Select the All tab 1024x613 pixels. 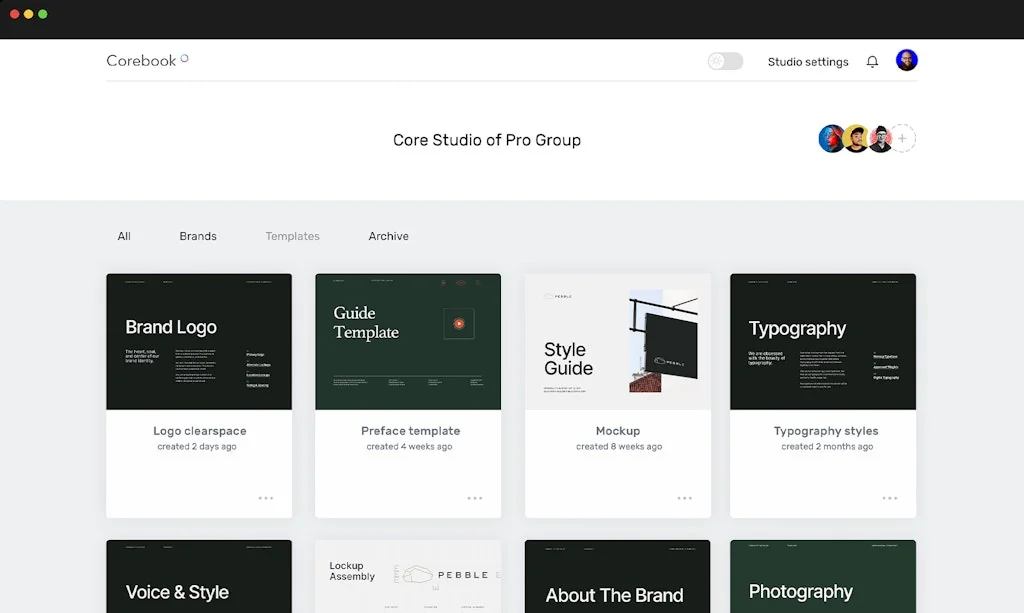124,236
